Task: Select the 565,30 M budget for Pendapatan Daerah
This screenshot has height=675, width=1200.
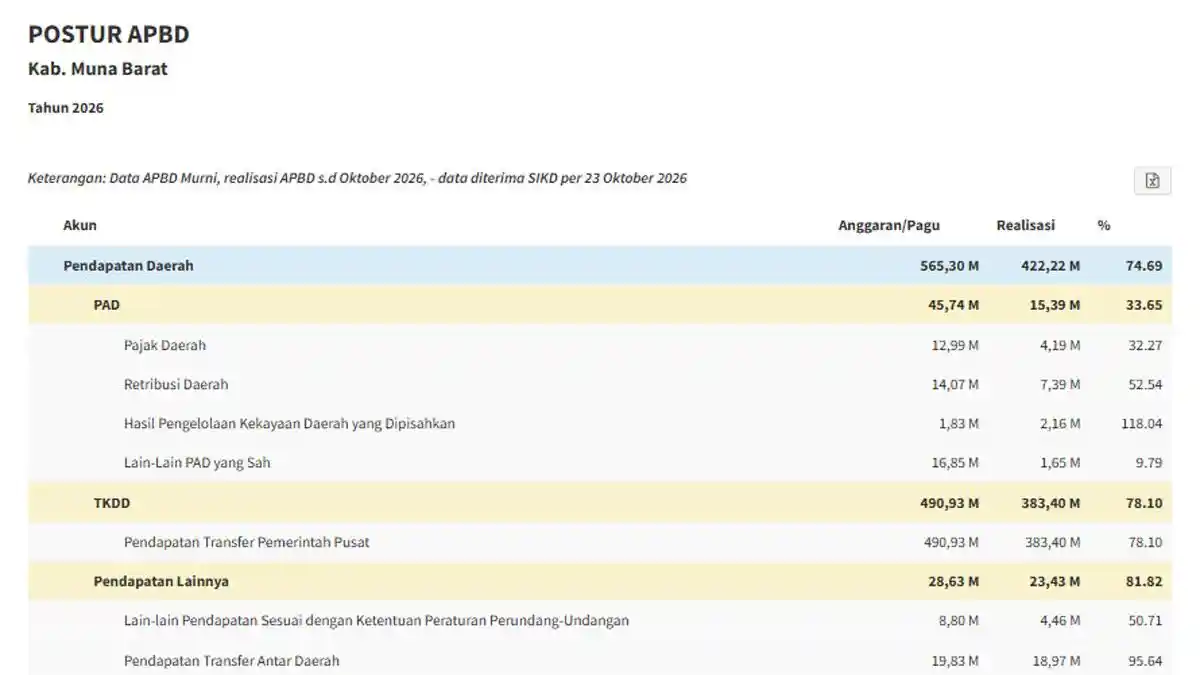Action: pos(949,266)
